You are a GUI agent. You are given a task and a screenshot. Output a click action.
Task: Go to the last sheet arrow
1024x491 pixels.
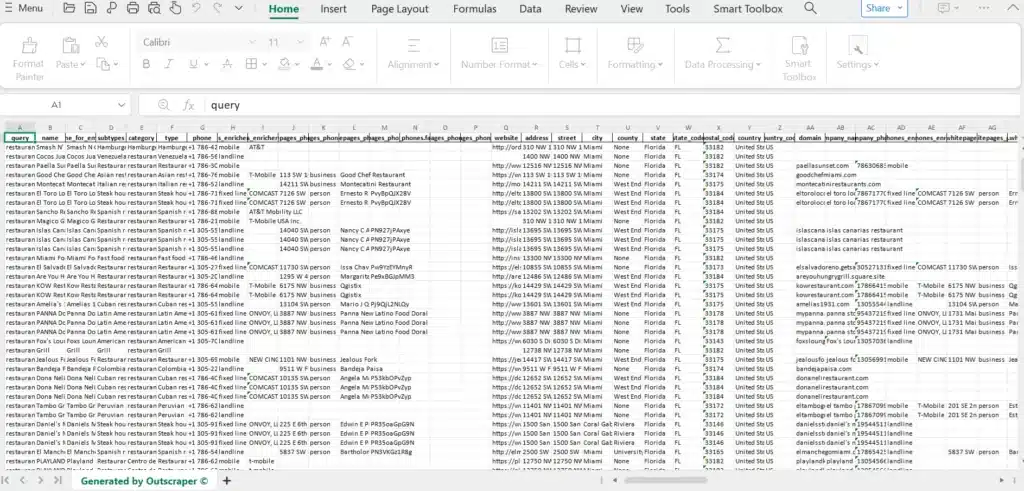pos(57,481)
